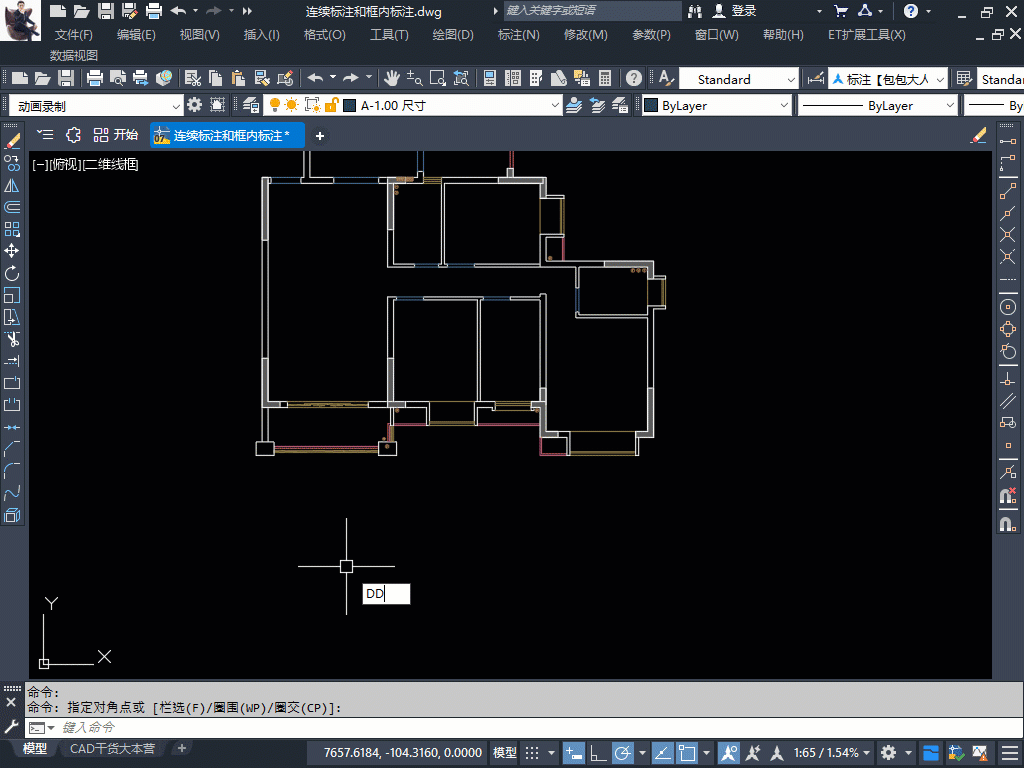Select the Pan hand tool
1024x768 pixels.
click(x=391, y=78)
